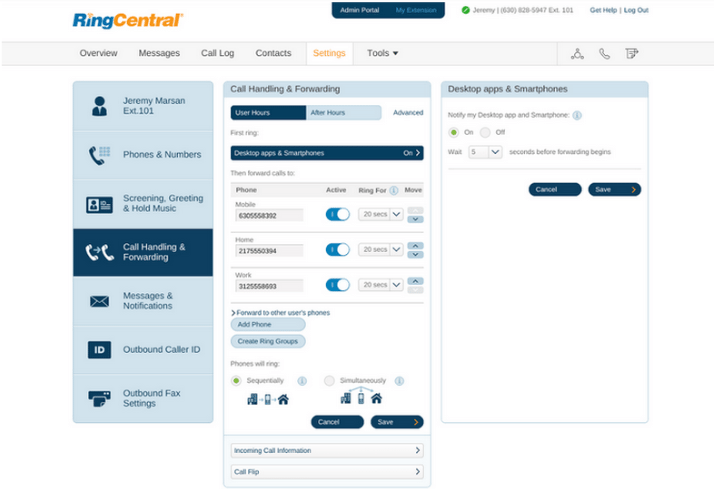714x489 pixels.
Task: Open the Tools dropdown menu
Action: (382, 53)
